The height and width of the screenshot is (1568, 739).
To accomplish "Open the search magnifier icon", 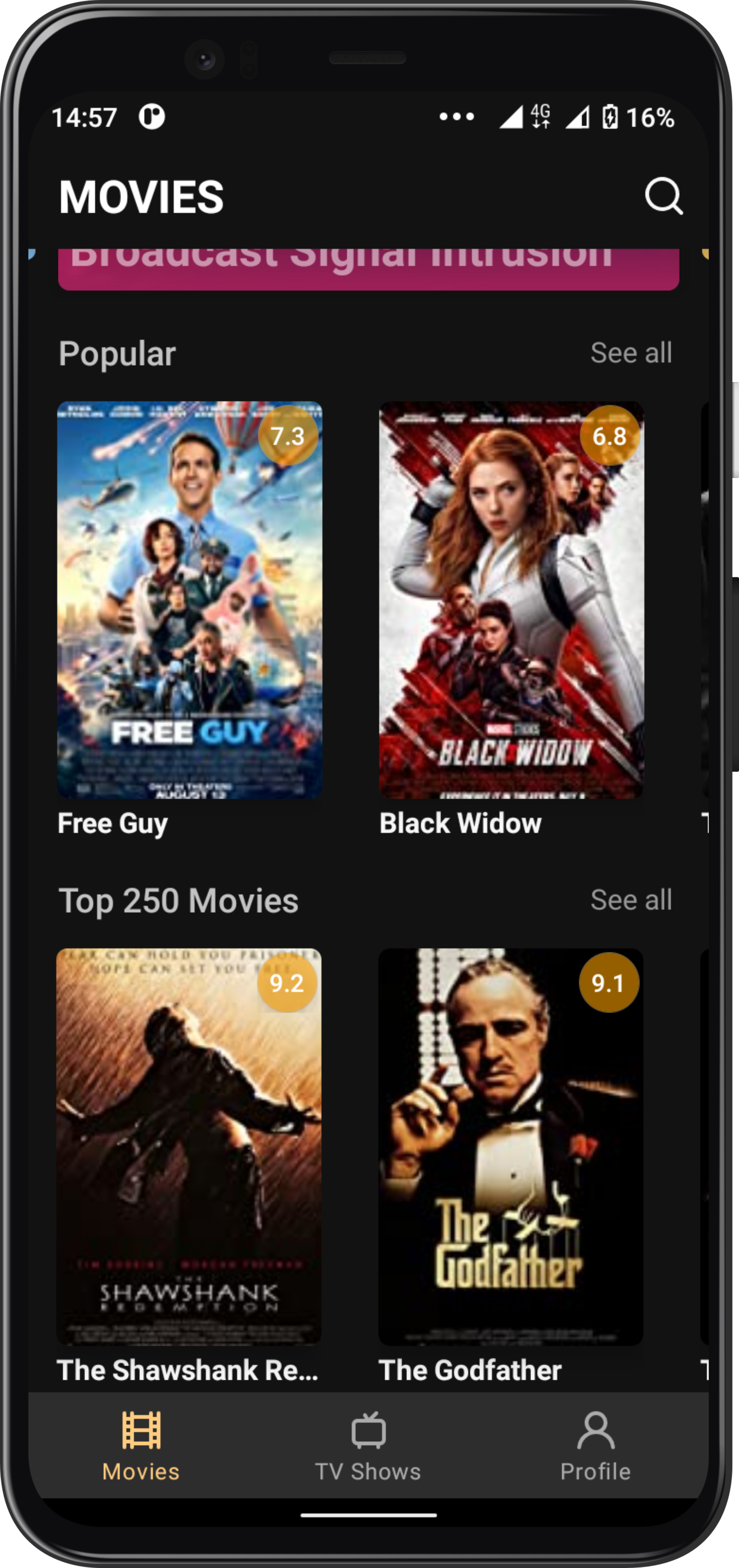I will tap(663, 196).
